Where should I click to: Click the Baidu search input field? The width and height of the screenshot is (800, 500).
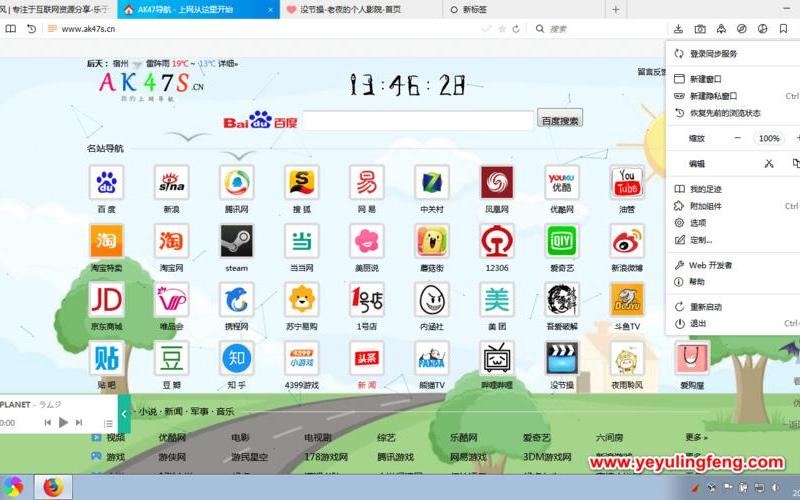[418, 121]
